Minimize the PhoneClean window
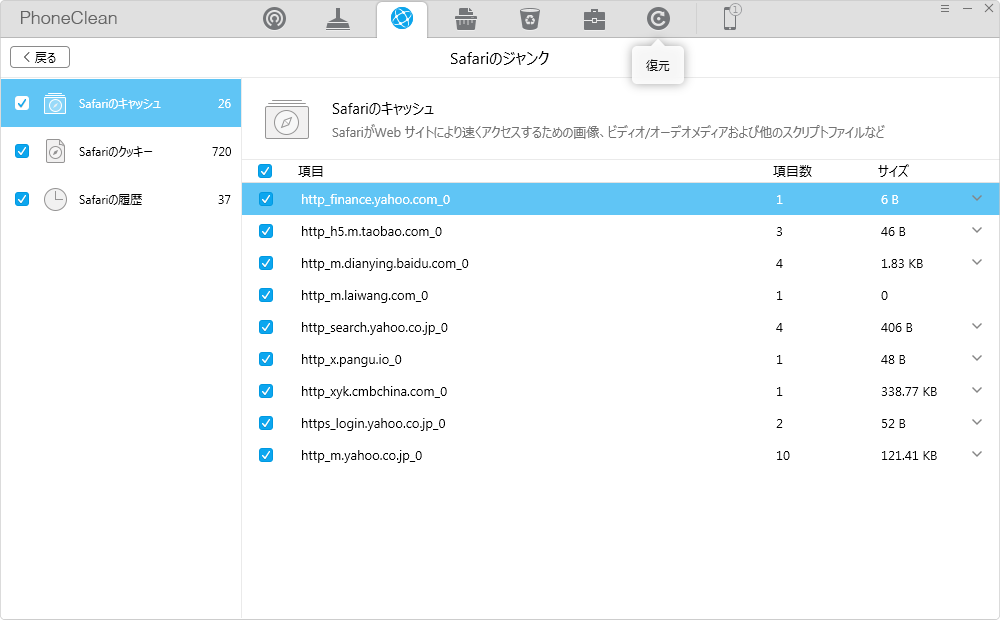Image resolution: width=1000 pixels, height=620 pixels. pyautogui.click(x=967, y=8)
